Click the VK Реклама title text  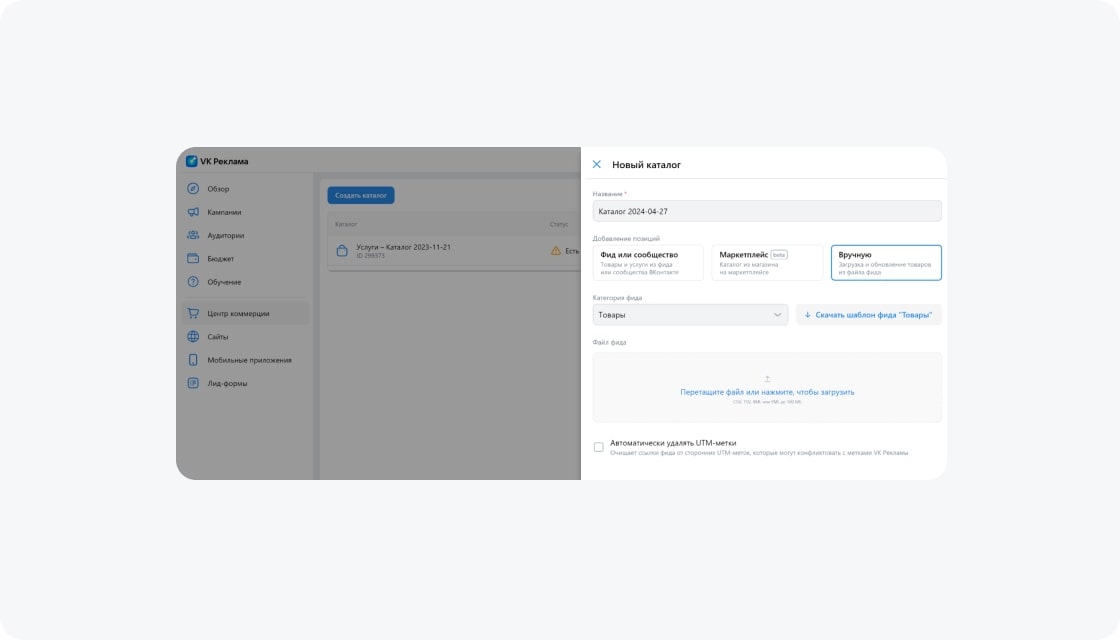[224, 161]
